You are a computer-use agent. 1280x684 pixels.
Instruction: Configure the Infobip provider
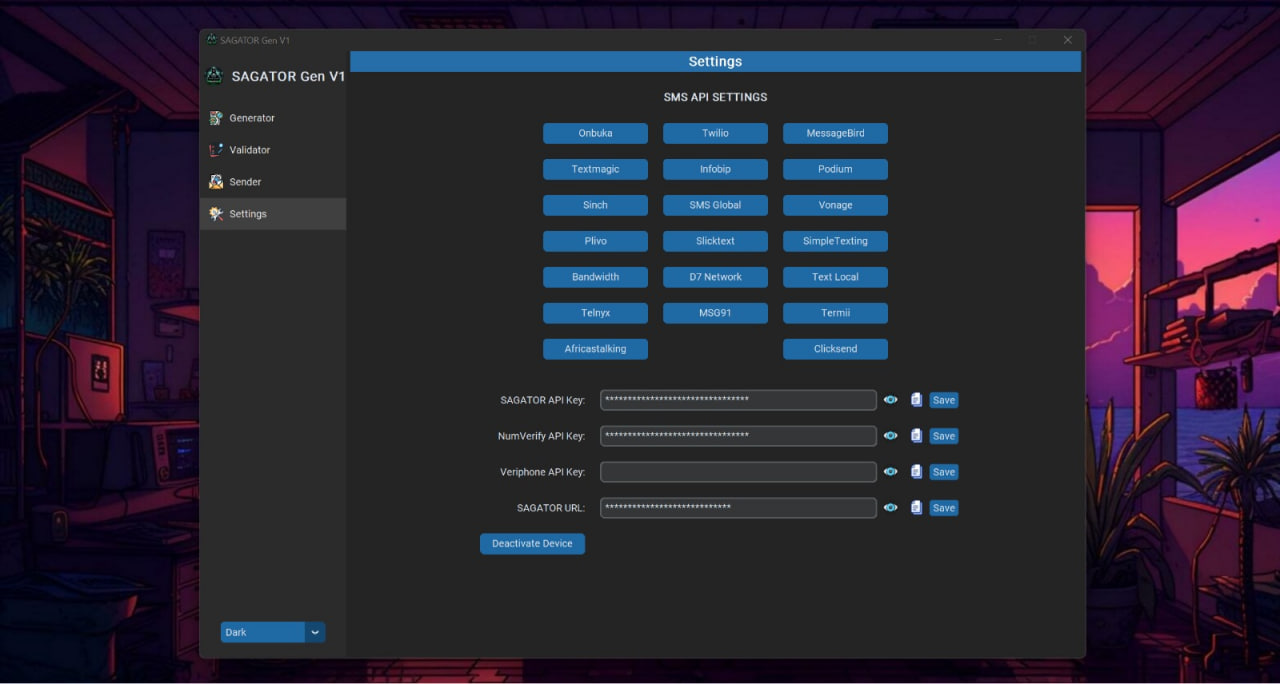coord(715,169)
